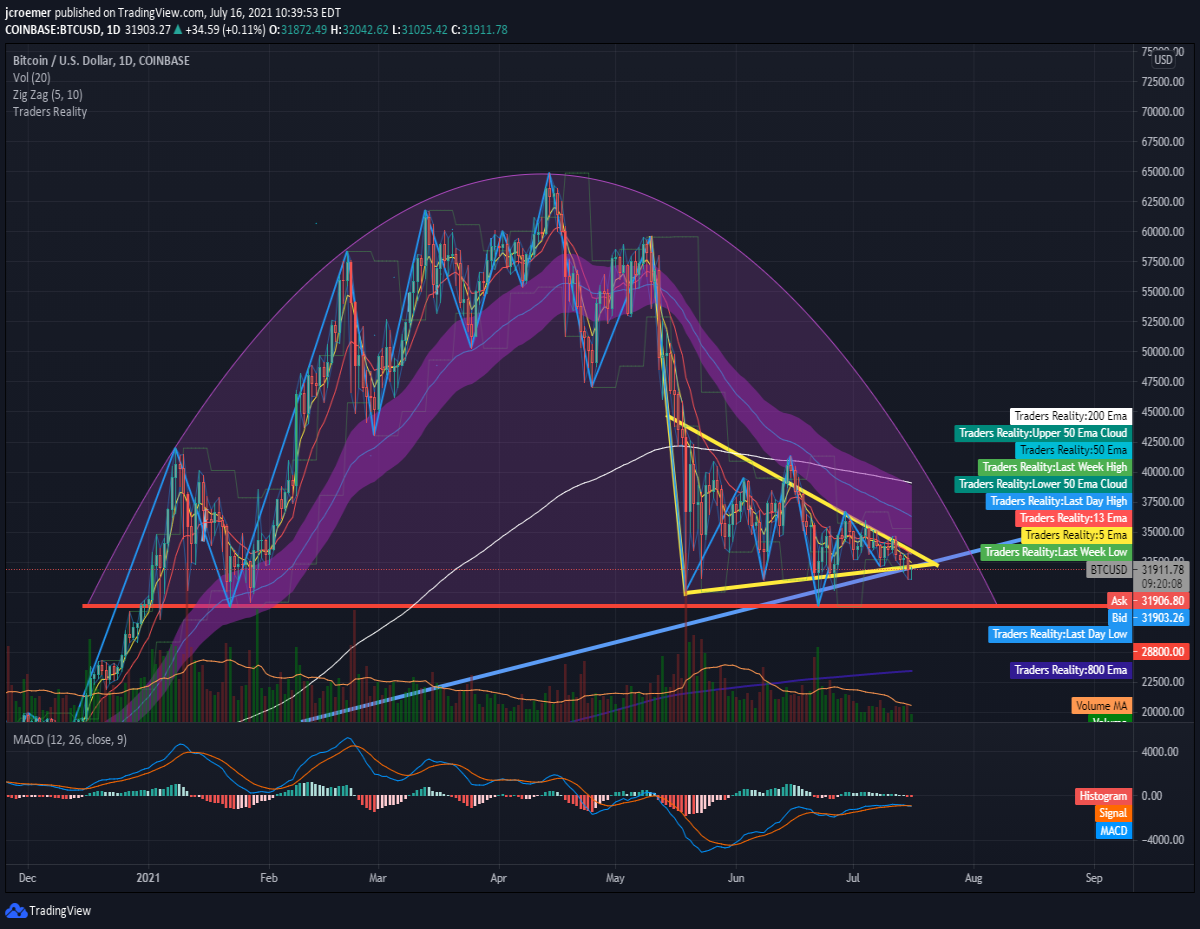
Task: Click the TradingView logo at bottom left
Action: 48,911
